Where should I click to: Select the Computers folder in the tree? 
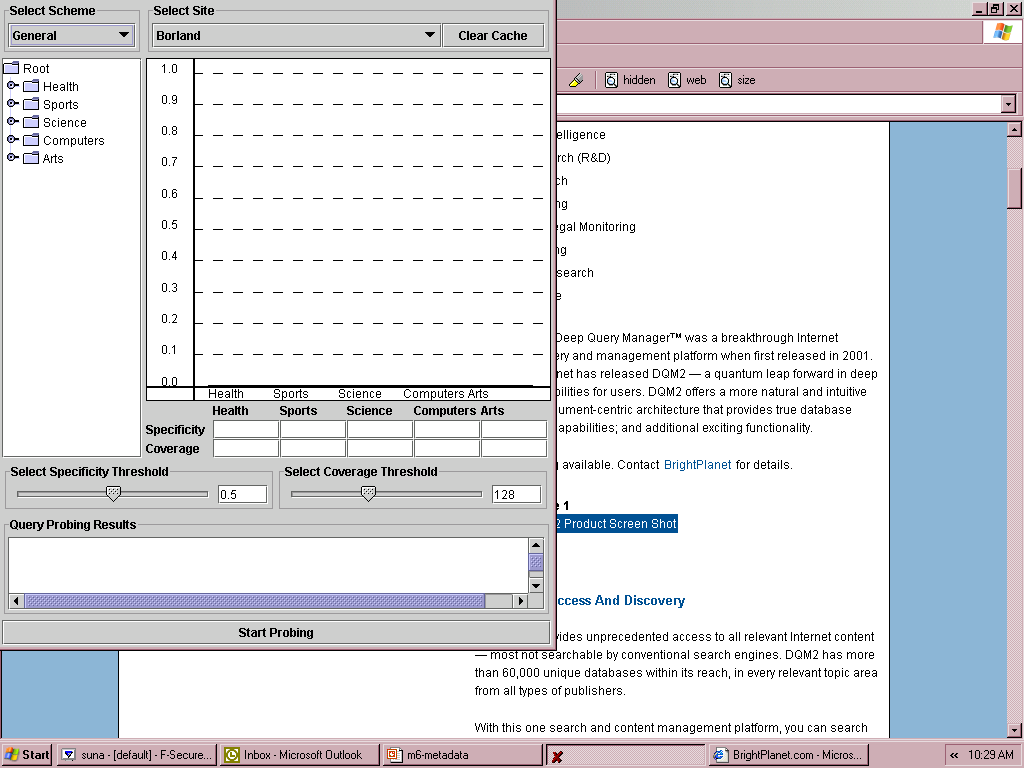pos(73,141)
